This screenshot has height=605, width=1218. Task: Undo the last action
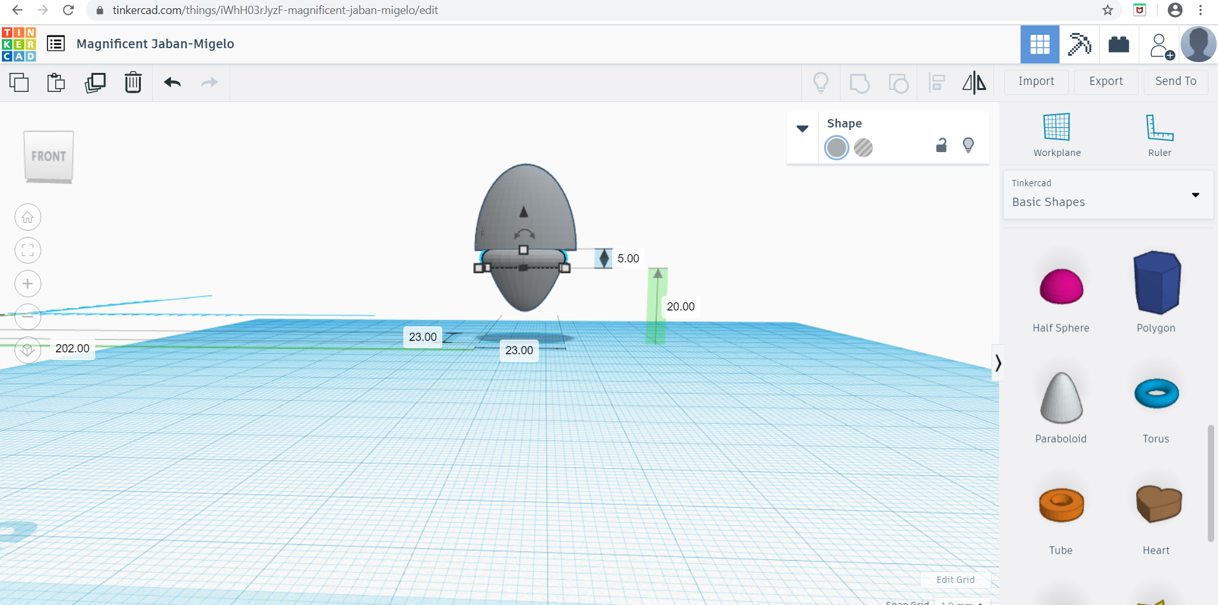pos(172,82)
